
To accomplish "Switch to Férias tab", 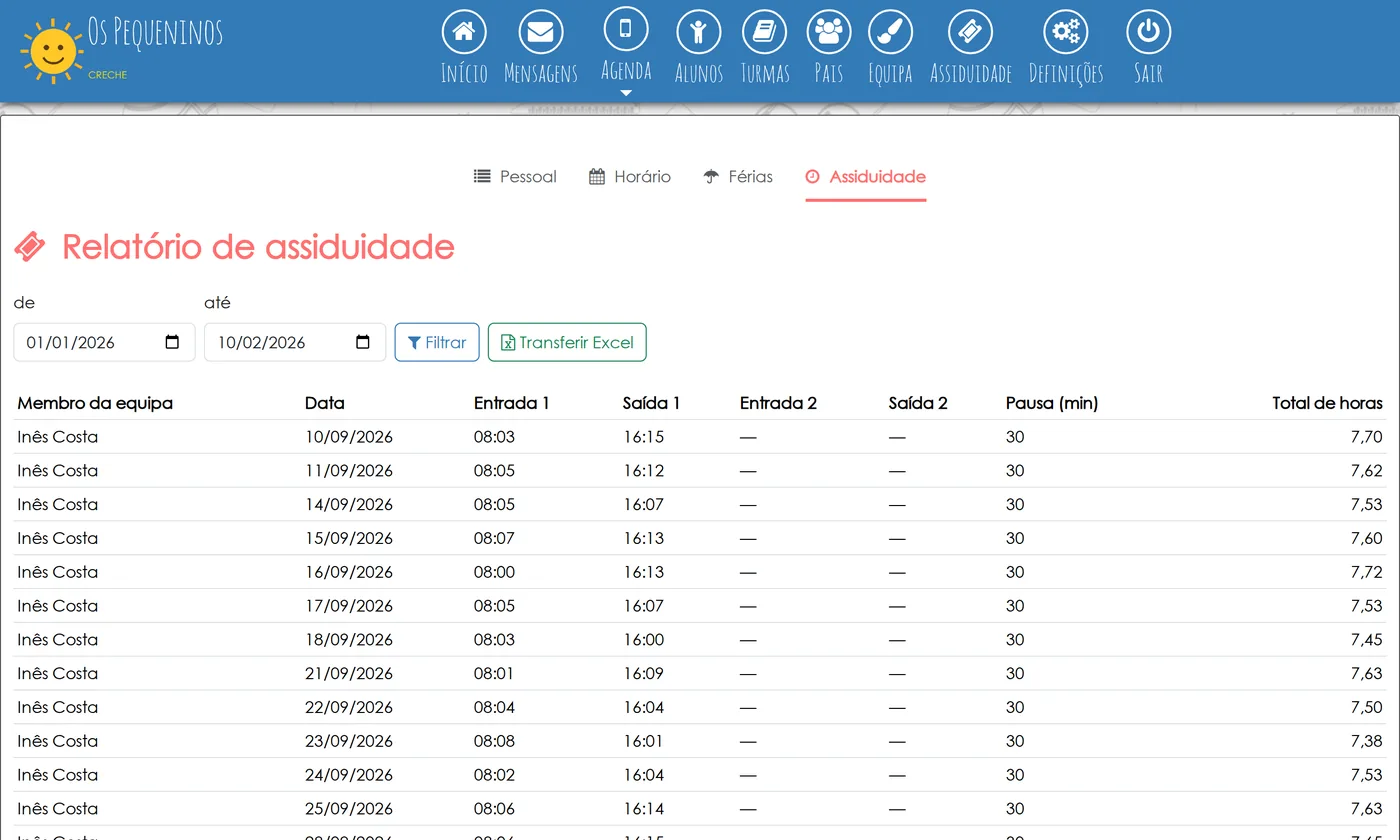I will click(x=738, y=177).
